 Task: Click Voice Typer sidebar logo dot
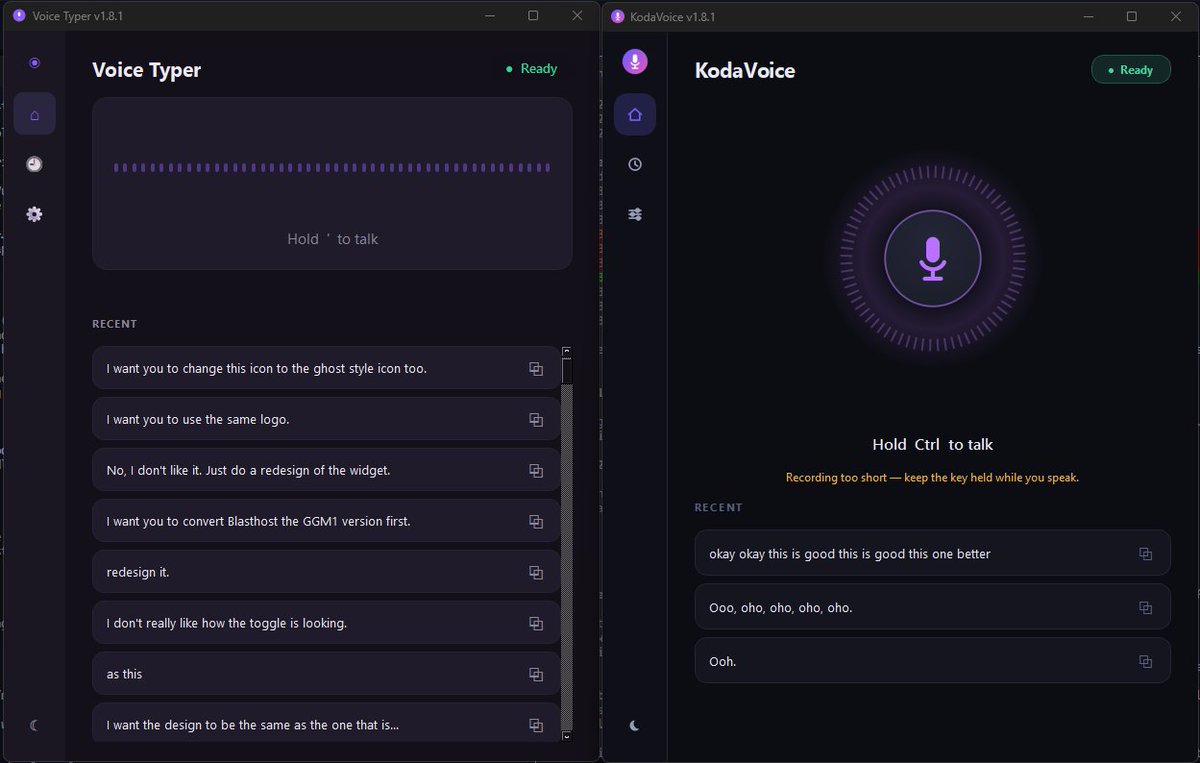35,63
